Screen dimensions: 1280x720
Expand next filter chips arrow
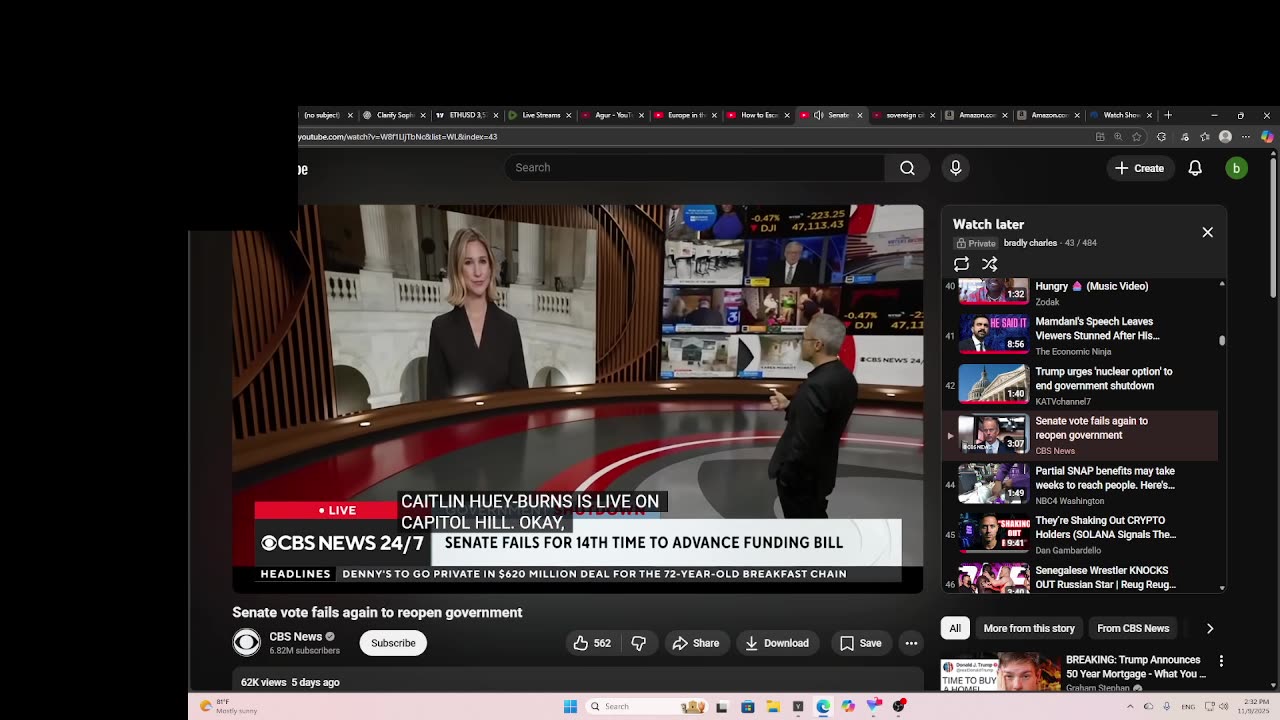coord(1209,628)
